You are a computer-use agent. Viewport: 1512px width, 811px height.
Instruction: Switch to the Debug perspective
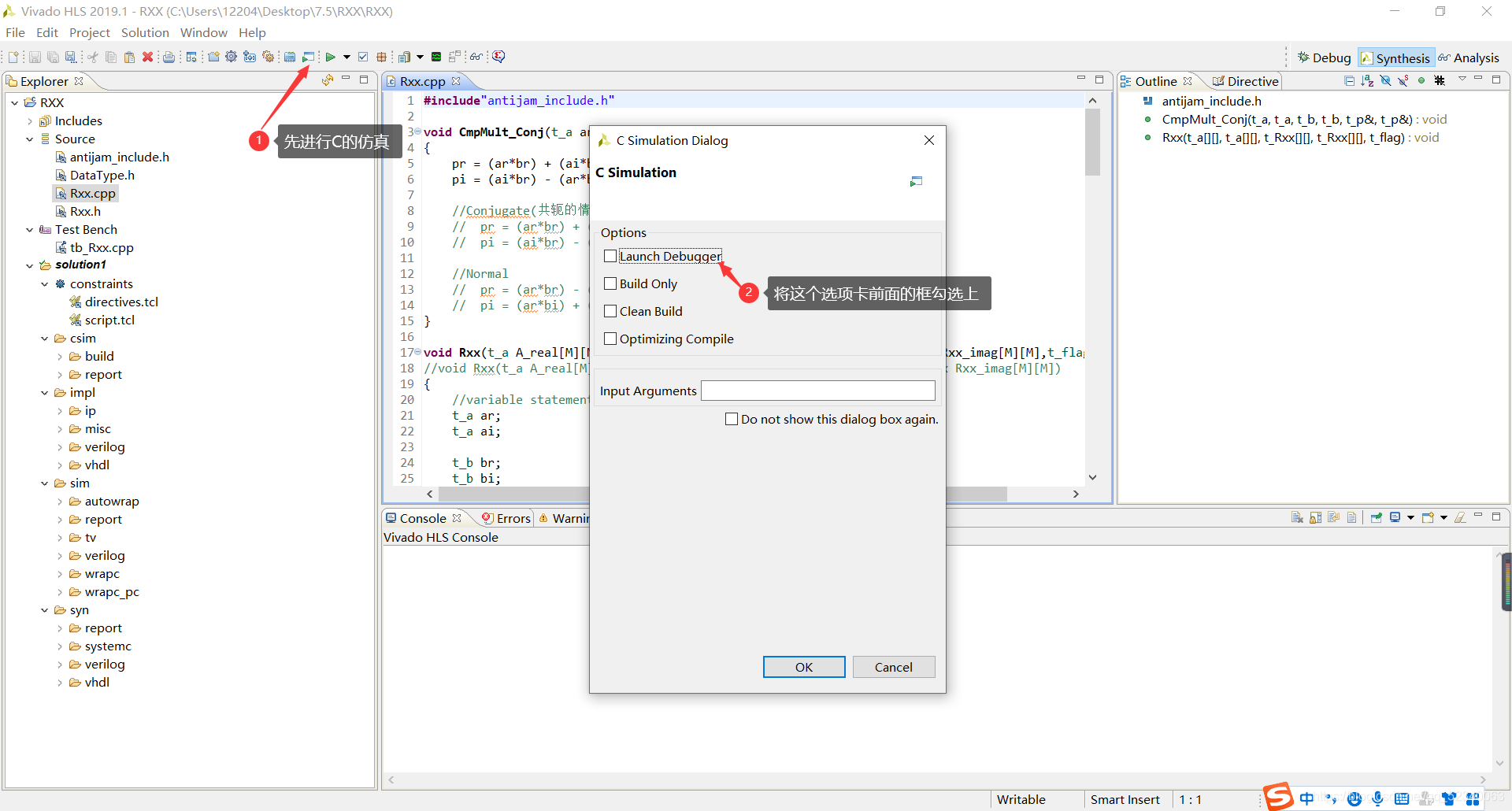[x=1324, y=57]
